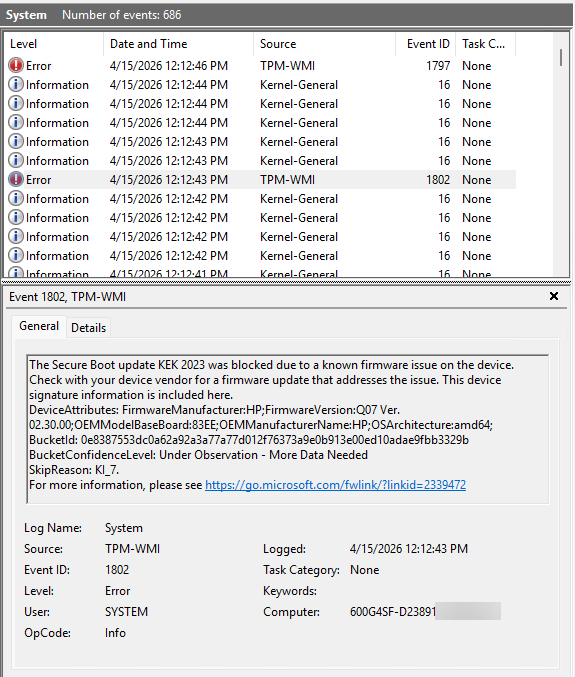Viewport: 575px width, 677px height.
Task: Sort by the Source column header
Action: (324, 44)
